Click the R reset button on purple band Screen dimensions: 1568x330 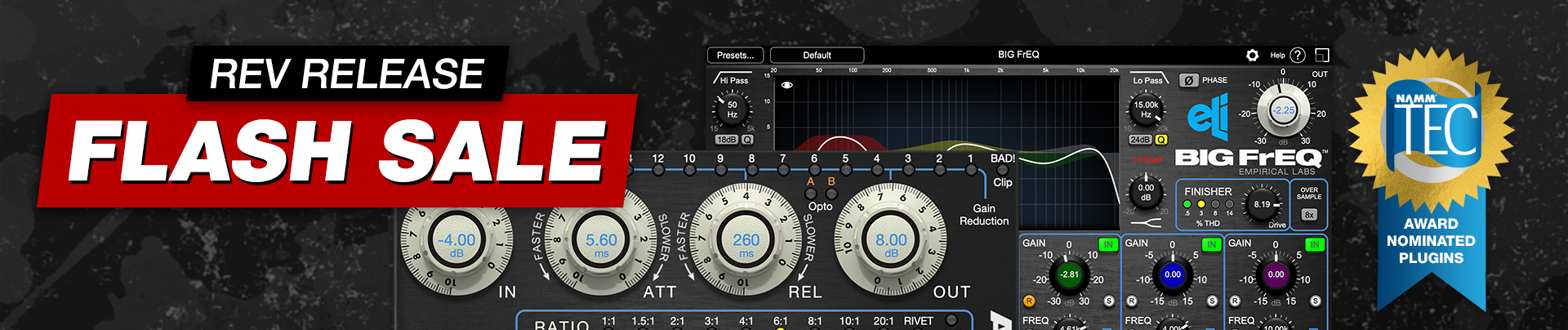(x=1235, y=301)
